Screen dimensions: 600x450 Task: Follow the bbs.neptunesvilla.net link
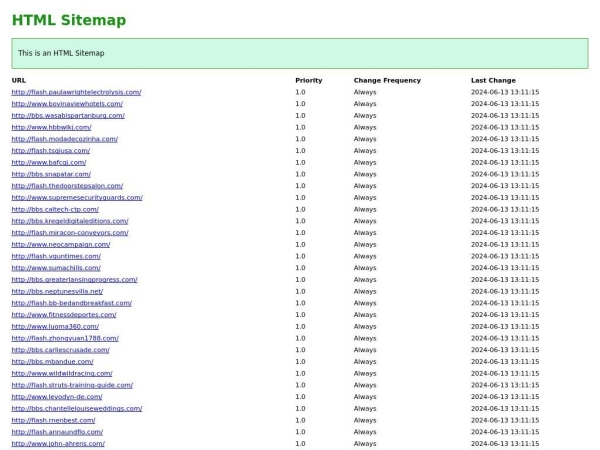point(57,292)
